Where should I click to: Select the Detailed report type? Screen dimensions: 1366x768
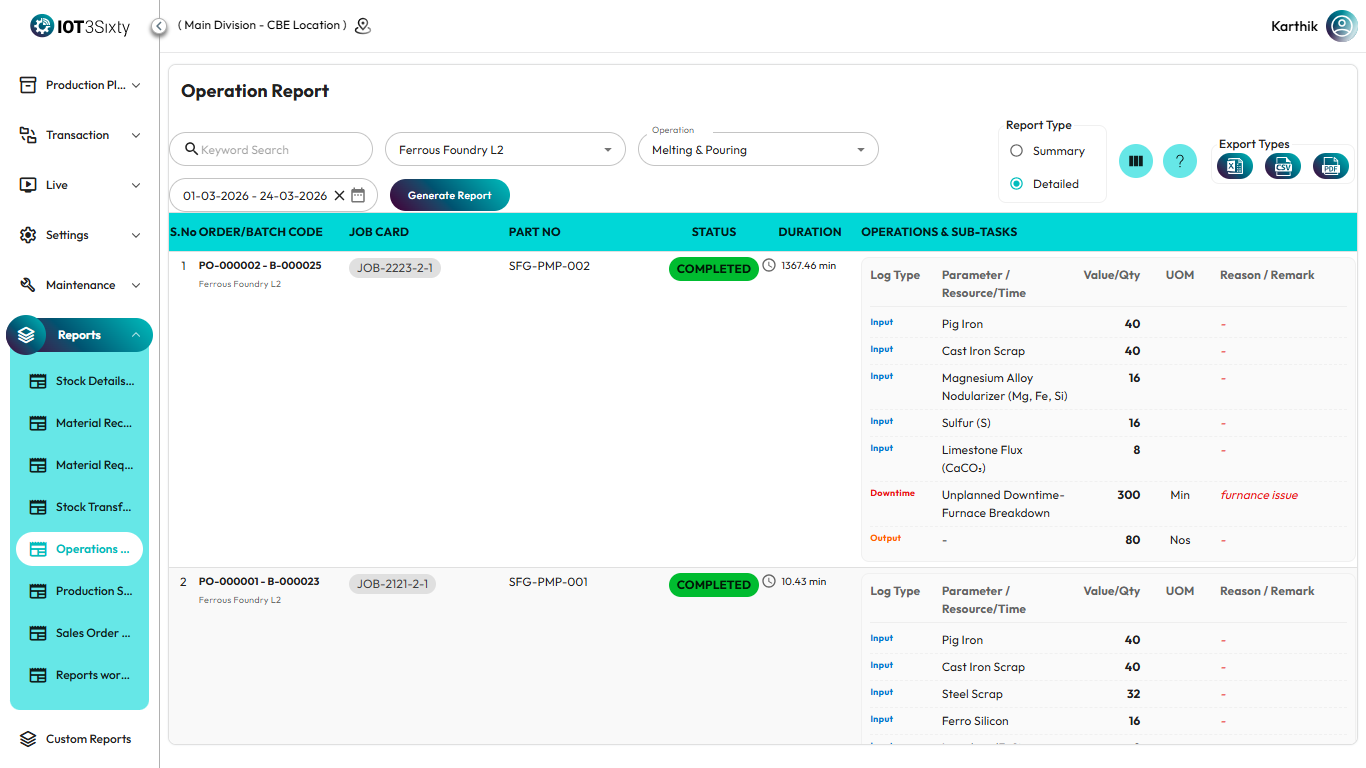tap(1017, 184)
